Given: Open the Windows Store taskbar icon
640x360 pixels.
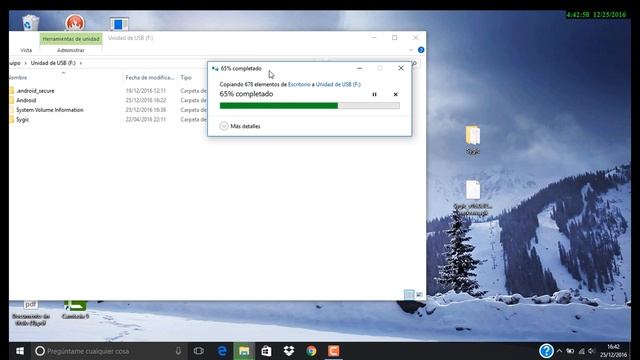Looking at the screenshot, I should coord(266,351).
